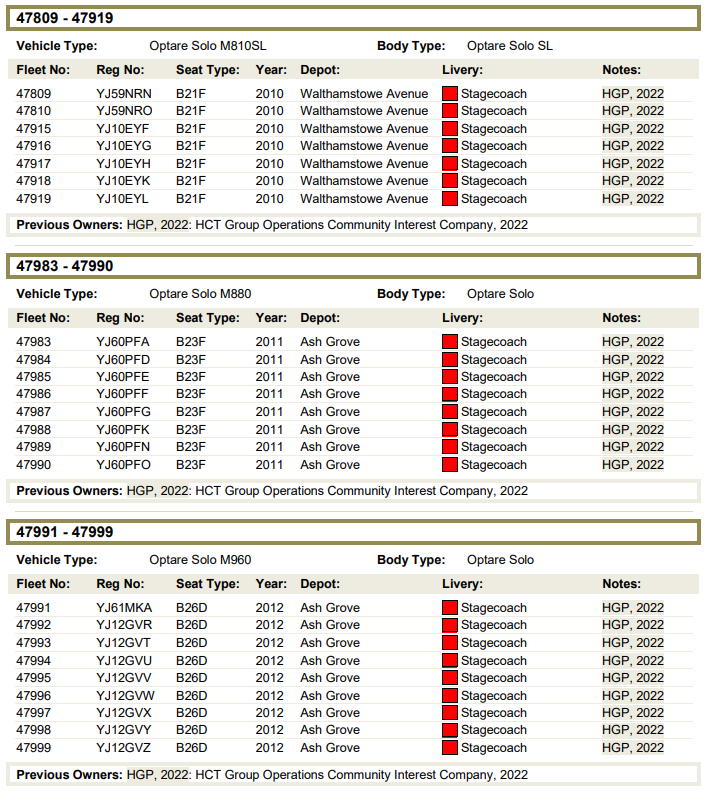Viewport: 704px width, 792px height.
Task: Select the 47983 - 47990 section heading
Action: pos(64,266)
